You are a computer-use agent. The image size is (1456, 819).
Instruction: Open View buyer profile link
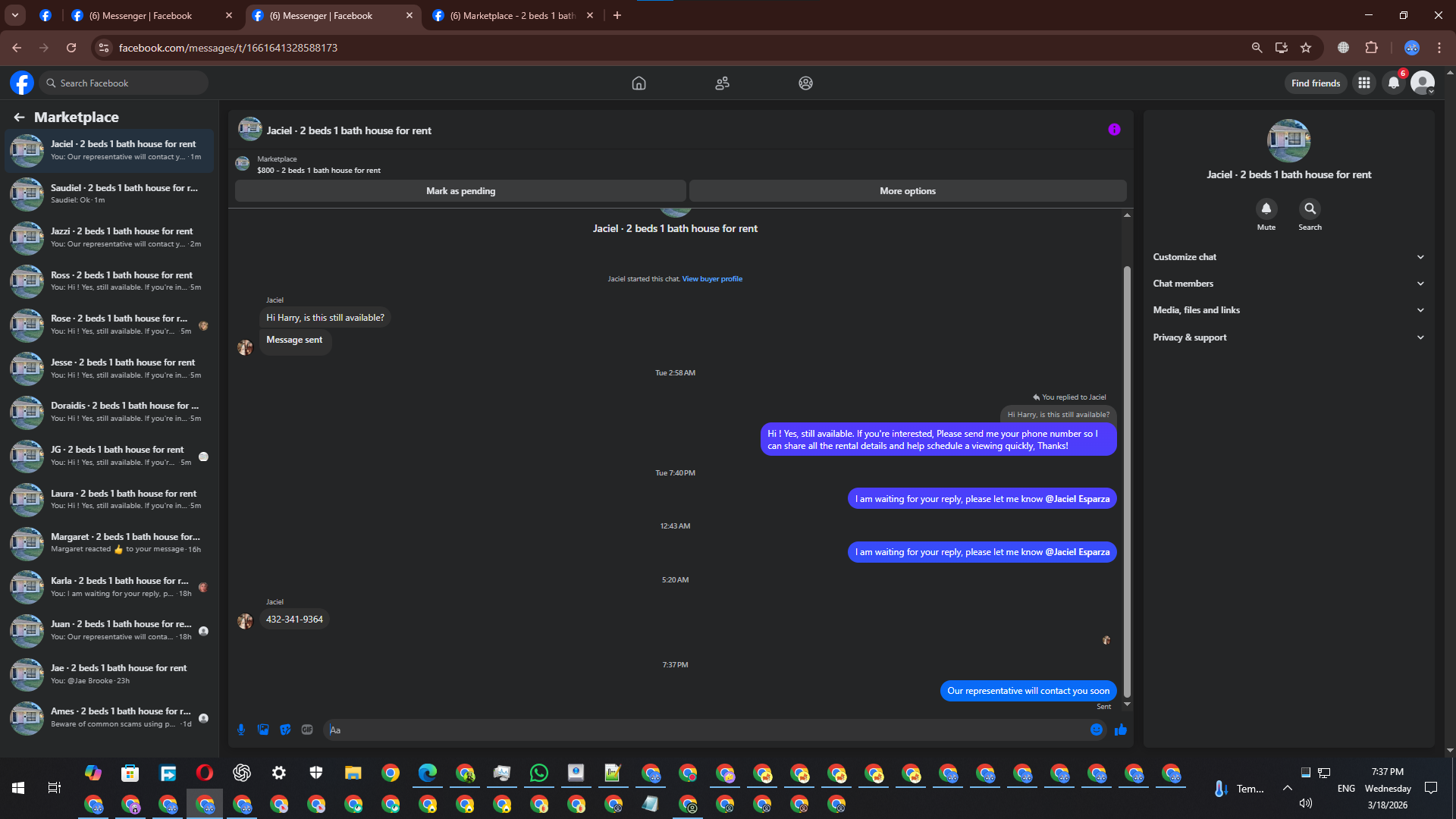click(712, 279)
